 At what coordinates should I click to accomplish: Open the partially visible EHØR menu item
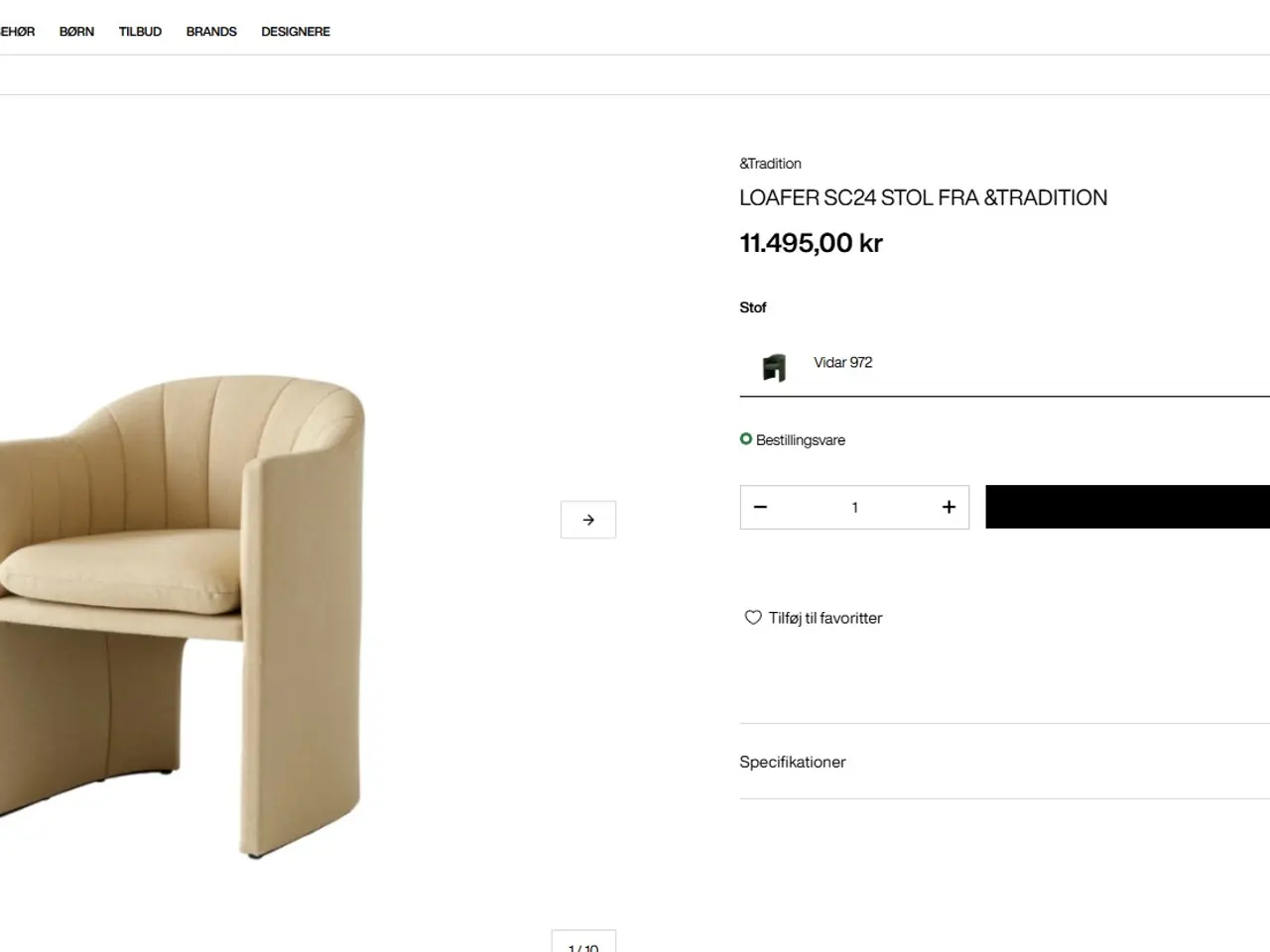17,32
